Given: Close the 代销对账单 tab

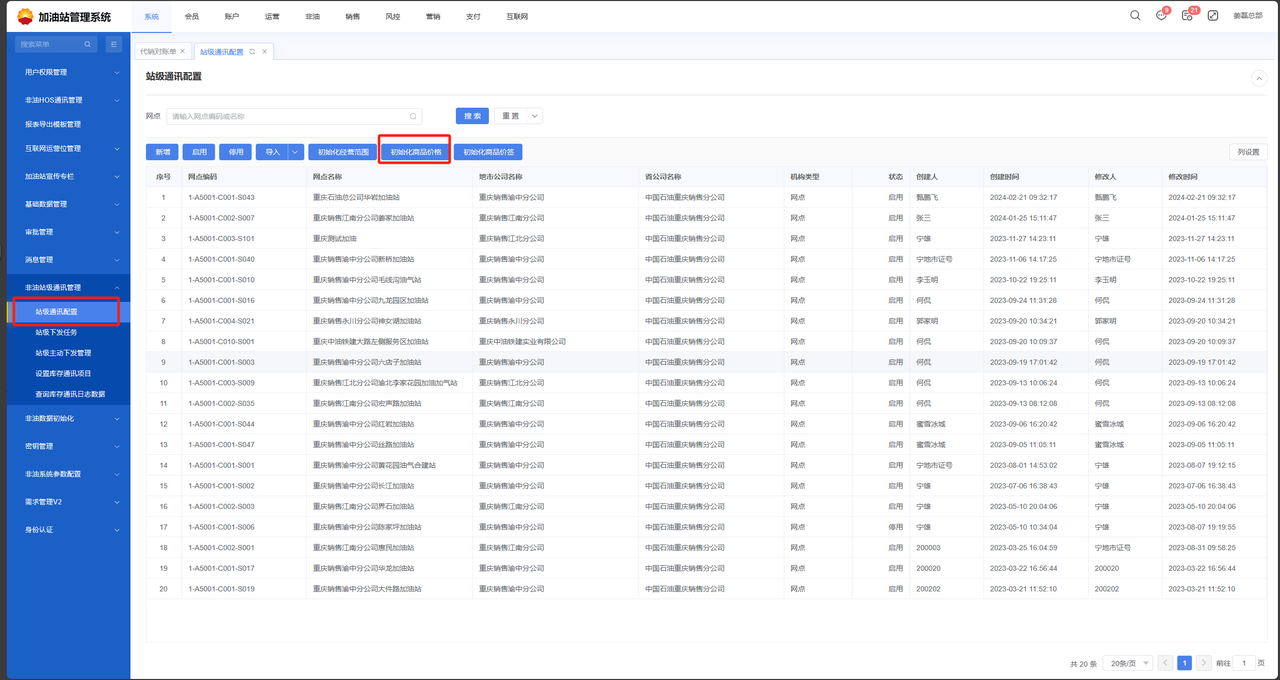Looking at the screenshot, I should pos(184,52).
